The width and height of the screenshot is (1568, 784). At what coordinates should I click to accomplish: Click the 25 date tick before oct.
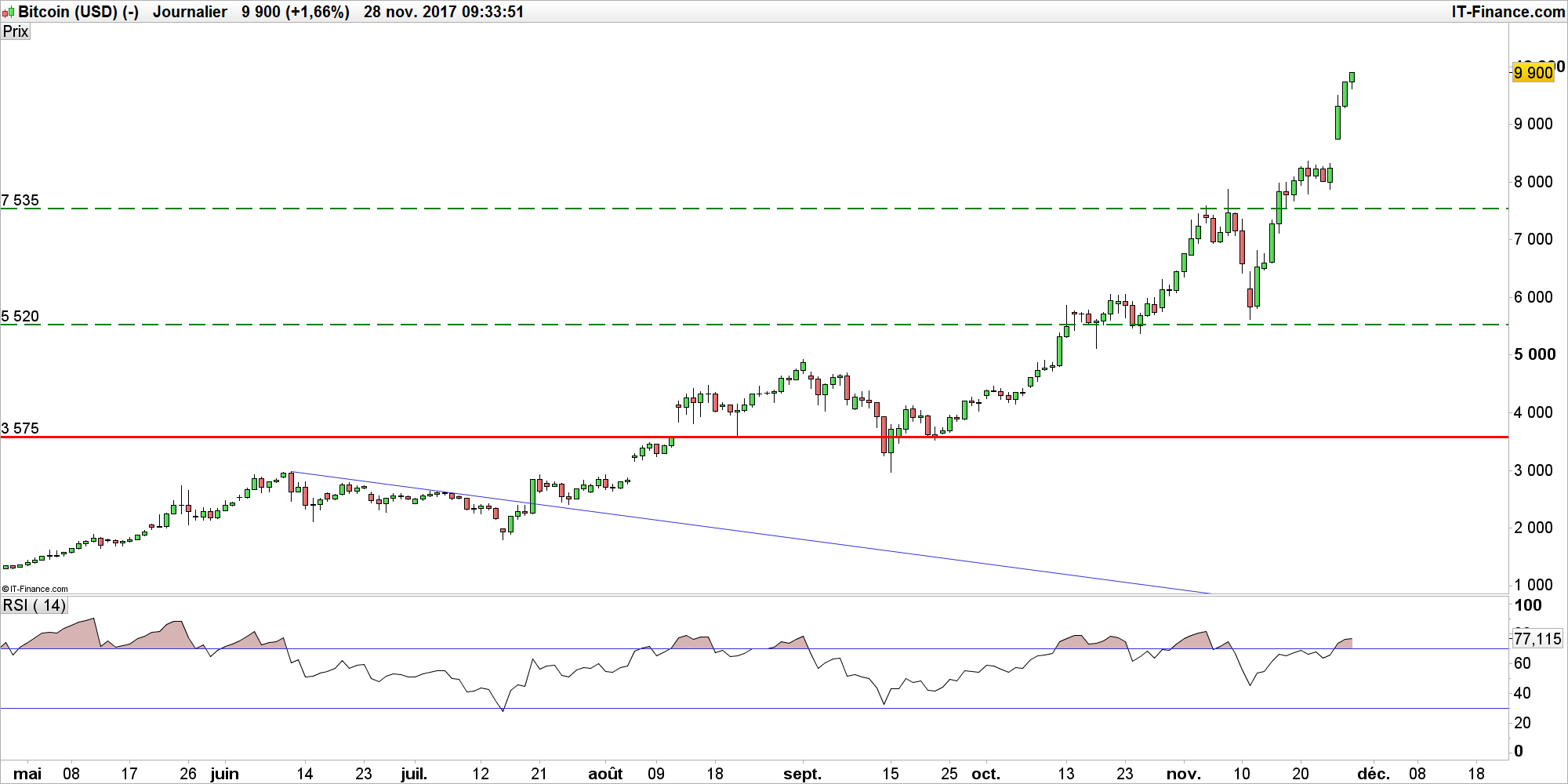[949, 774]
